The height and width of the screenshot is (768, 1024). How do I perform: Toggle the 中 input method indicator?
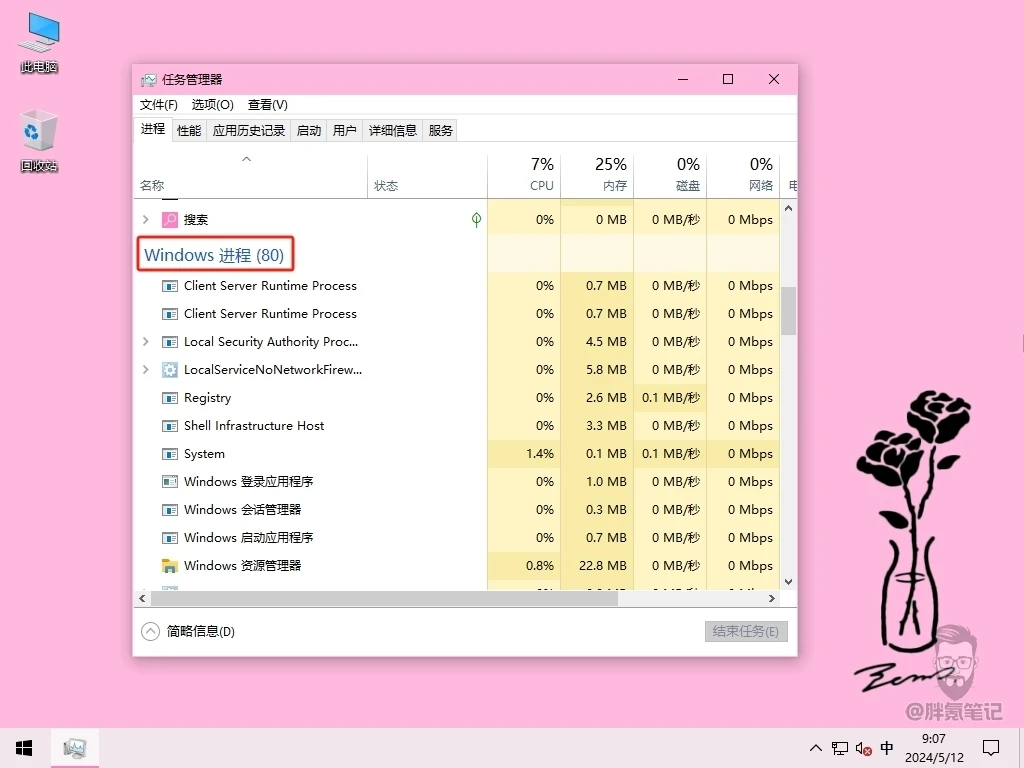point(887,748)
